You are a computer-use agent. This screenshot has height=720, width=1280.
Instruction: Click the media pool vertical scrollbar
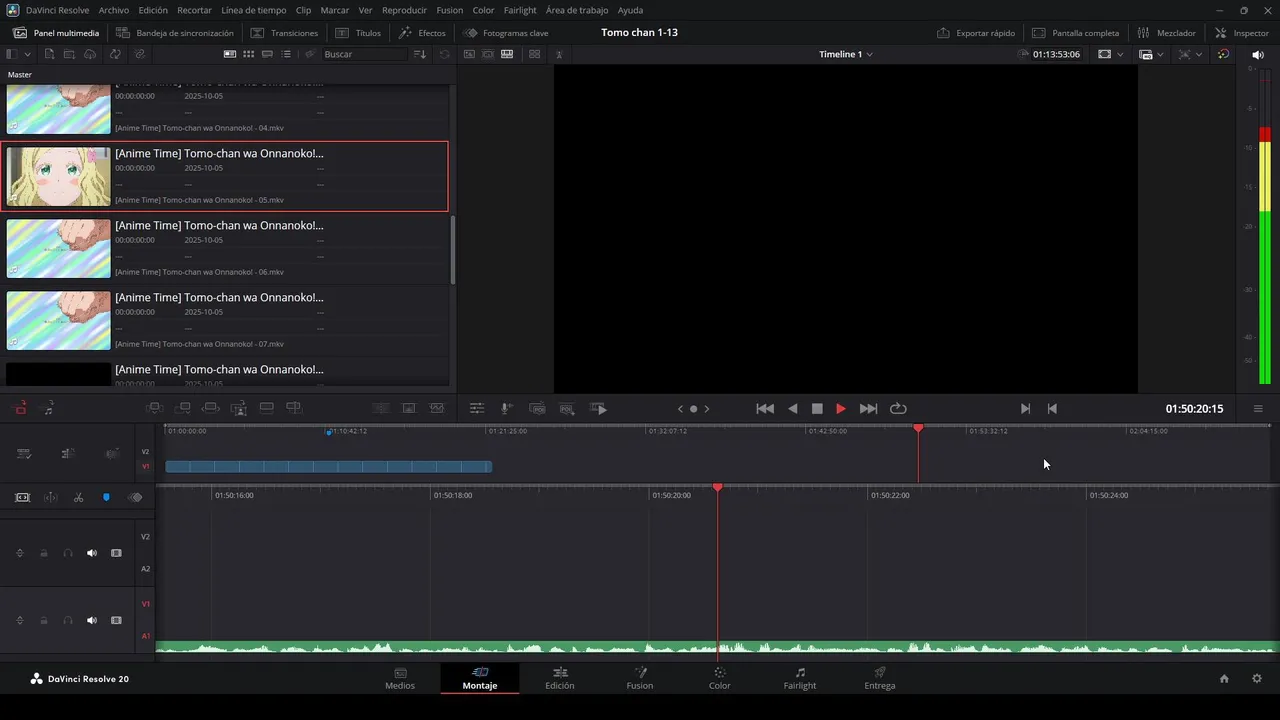click(x=453, y=250)
